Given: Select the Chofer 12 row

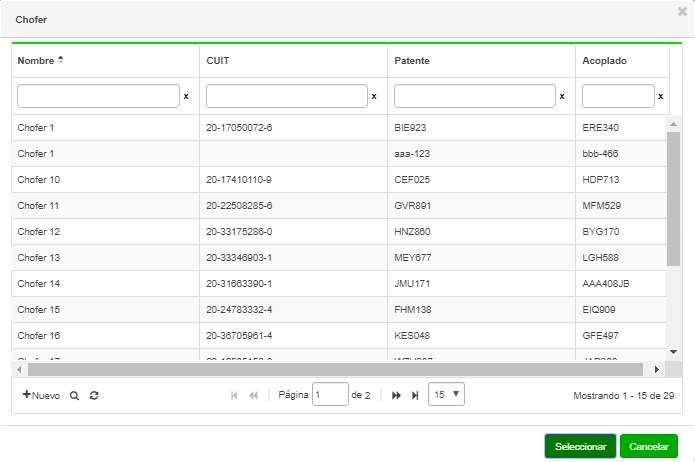Looking at the screenshot, I should [x=339, y=231].
